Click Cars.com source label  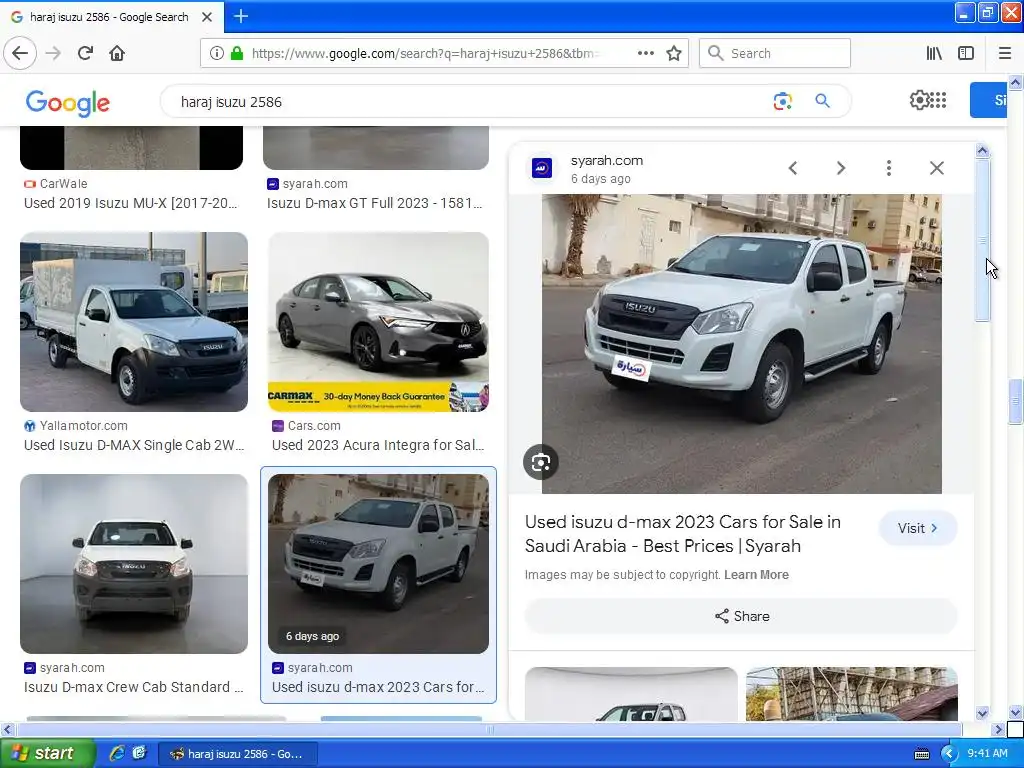click(314, 426)
